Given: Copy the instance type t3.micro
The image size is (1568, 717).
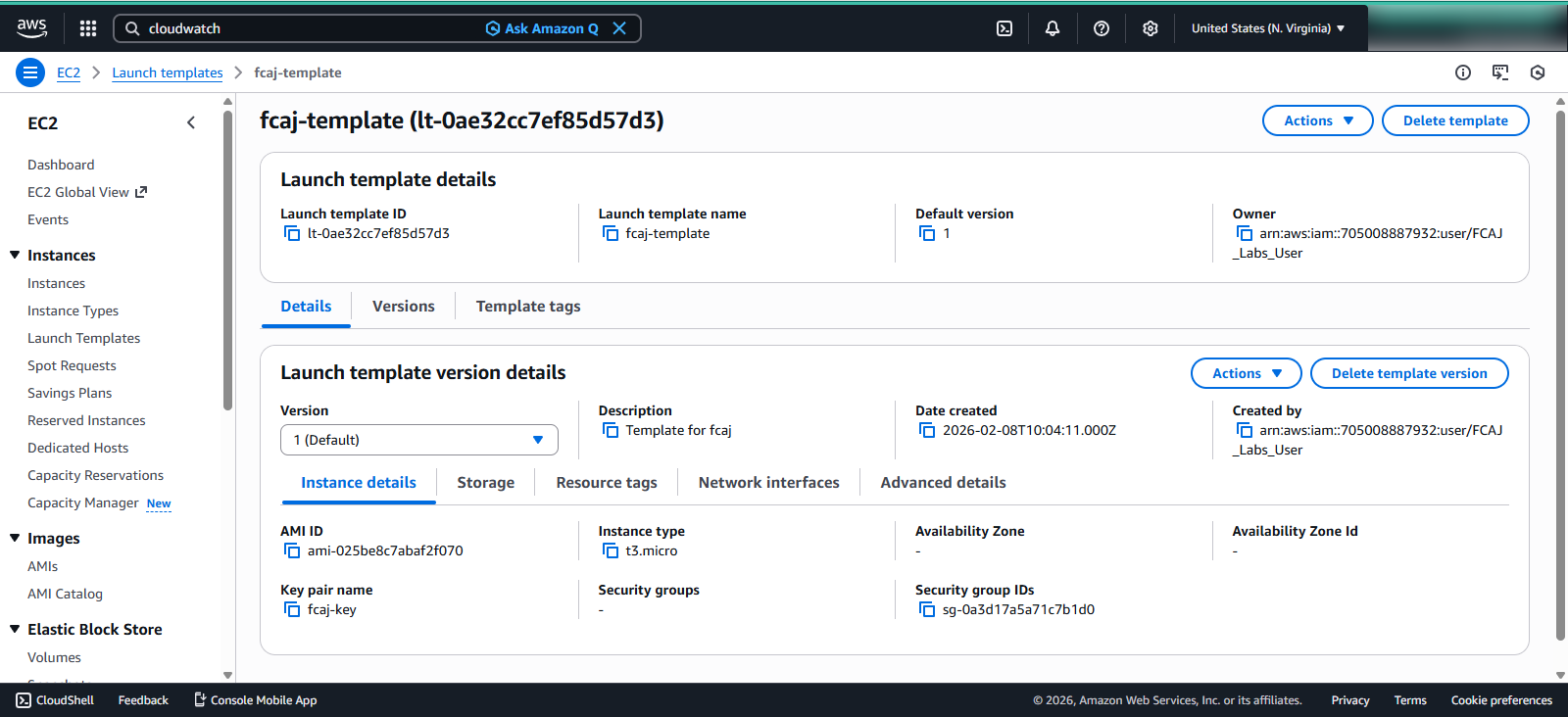Looking at the screenshot, I should pyautogui.click(x=611, y=550).
